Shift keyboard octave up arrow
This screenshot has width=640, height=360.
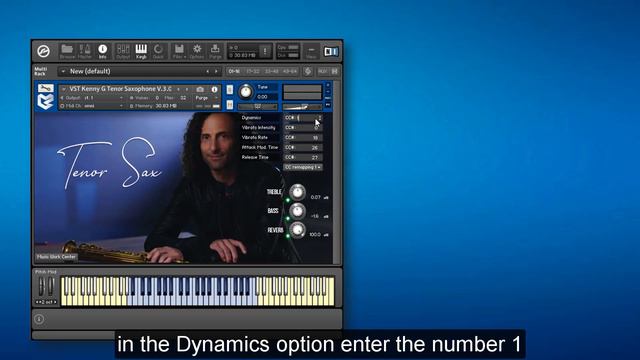point(55,302)
